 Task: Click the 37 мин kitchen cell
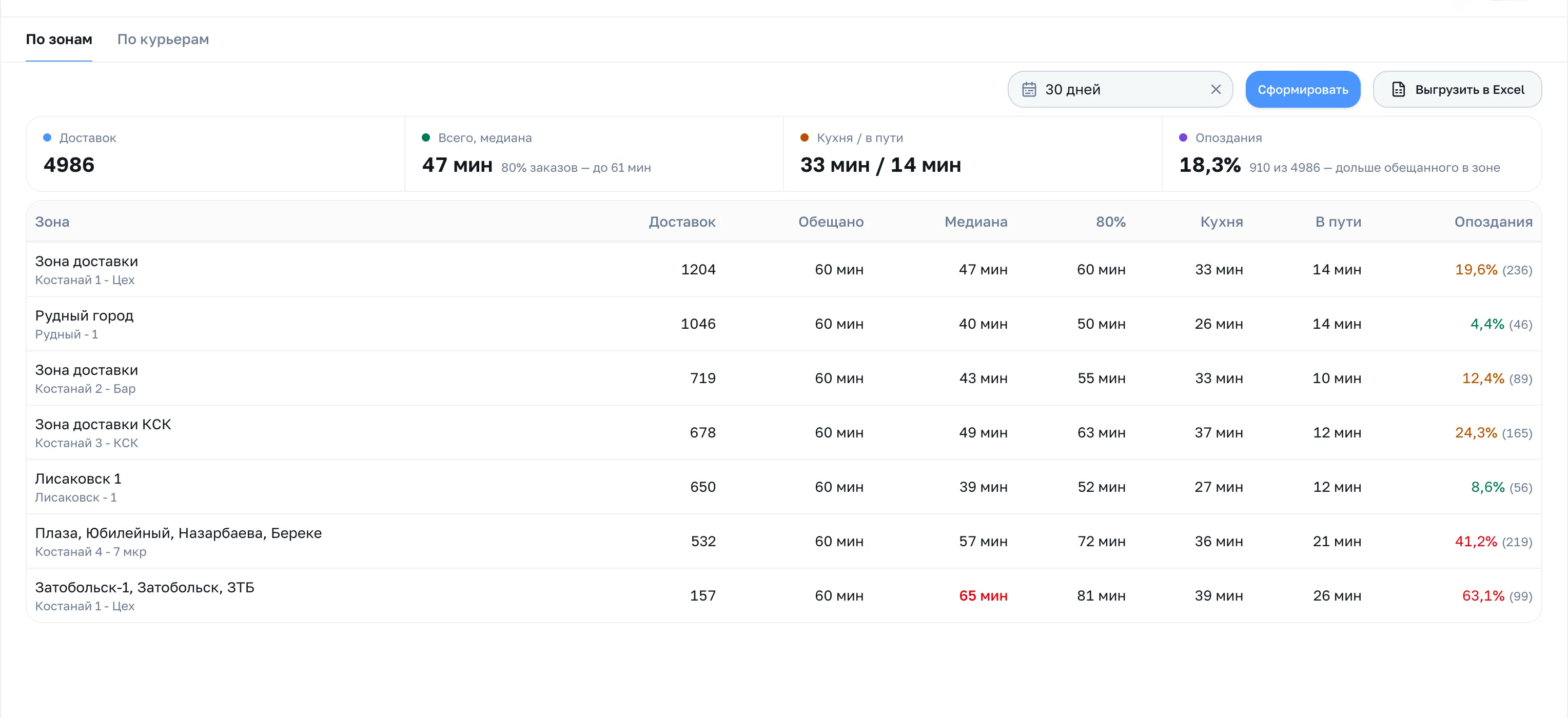click(x=1219, y=433)
